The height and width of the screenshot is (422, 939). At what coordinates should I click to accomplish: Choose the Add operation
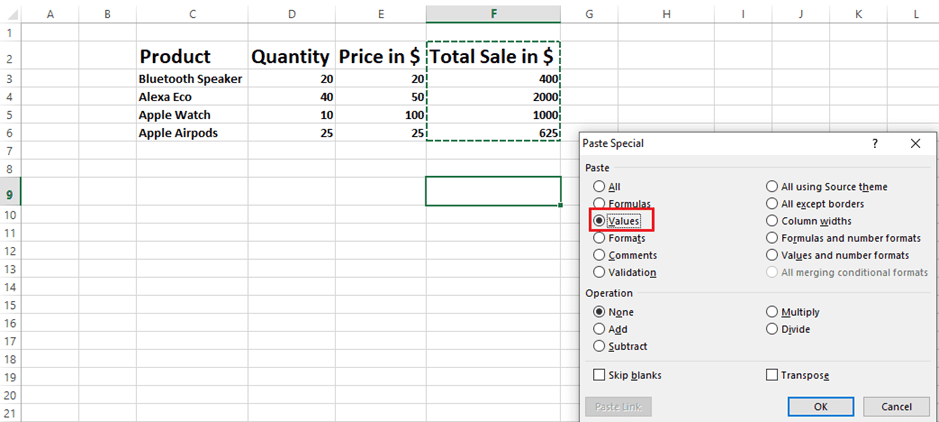(600, 329)
